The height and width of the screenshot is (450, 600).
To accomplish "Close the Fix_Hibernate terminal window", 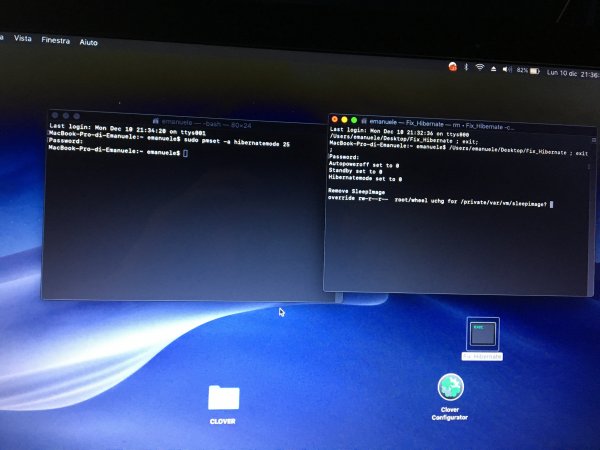I will 334,119.
